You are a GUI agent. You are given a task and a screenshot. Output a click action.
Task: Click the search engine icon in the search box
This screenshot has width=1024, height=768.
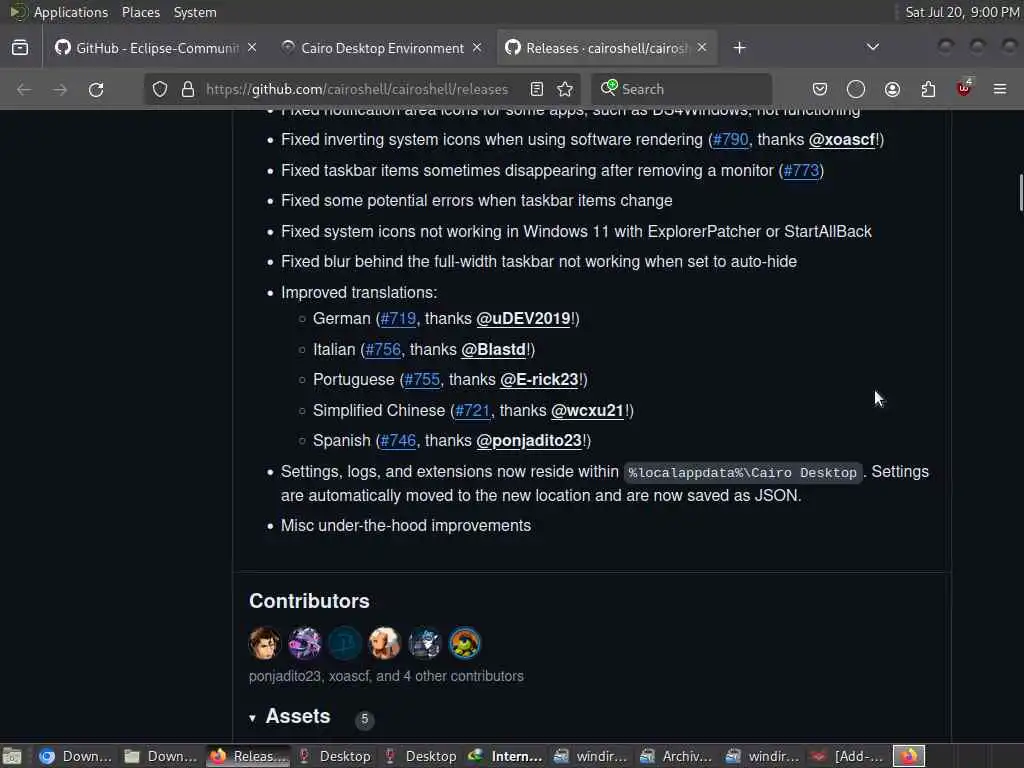tap(609, 88)
